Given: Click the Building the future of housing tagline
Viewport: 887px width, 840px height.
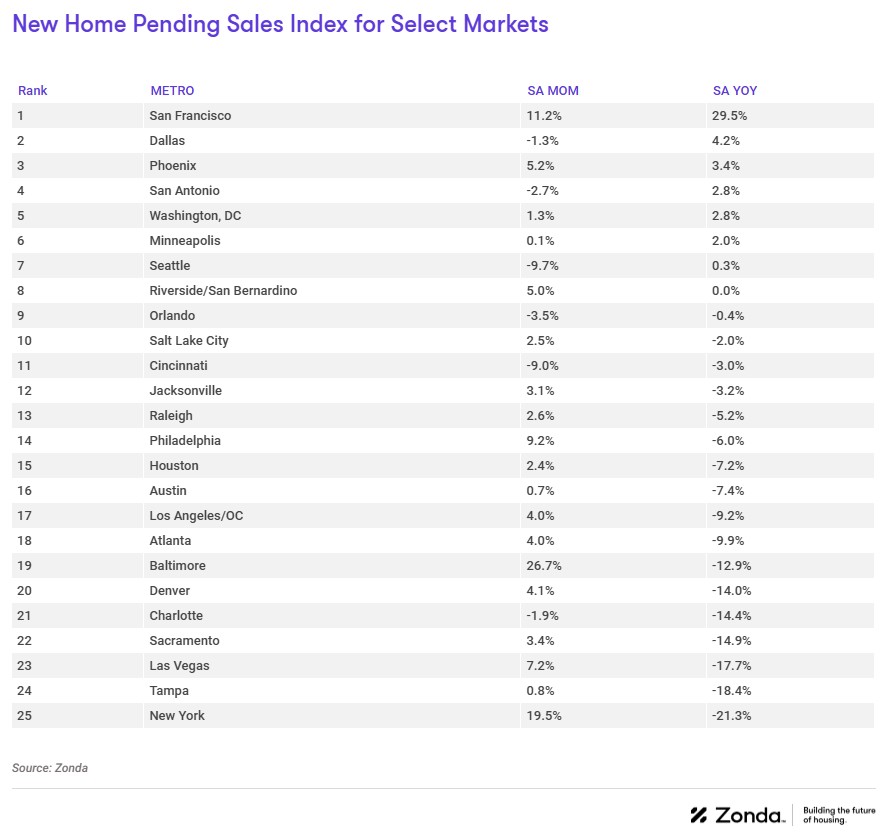Looking at the screenshot, I should (839, 815).
